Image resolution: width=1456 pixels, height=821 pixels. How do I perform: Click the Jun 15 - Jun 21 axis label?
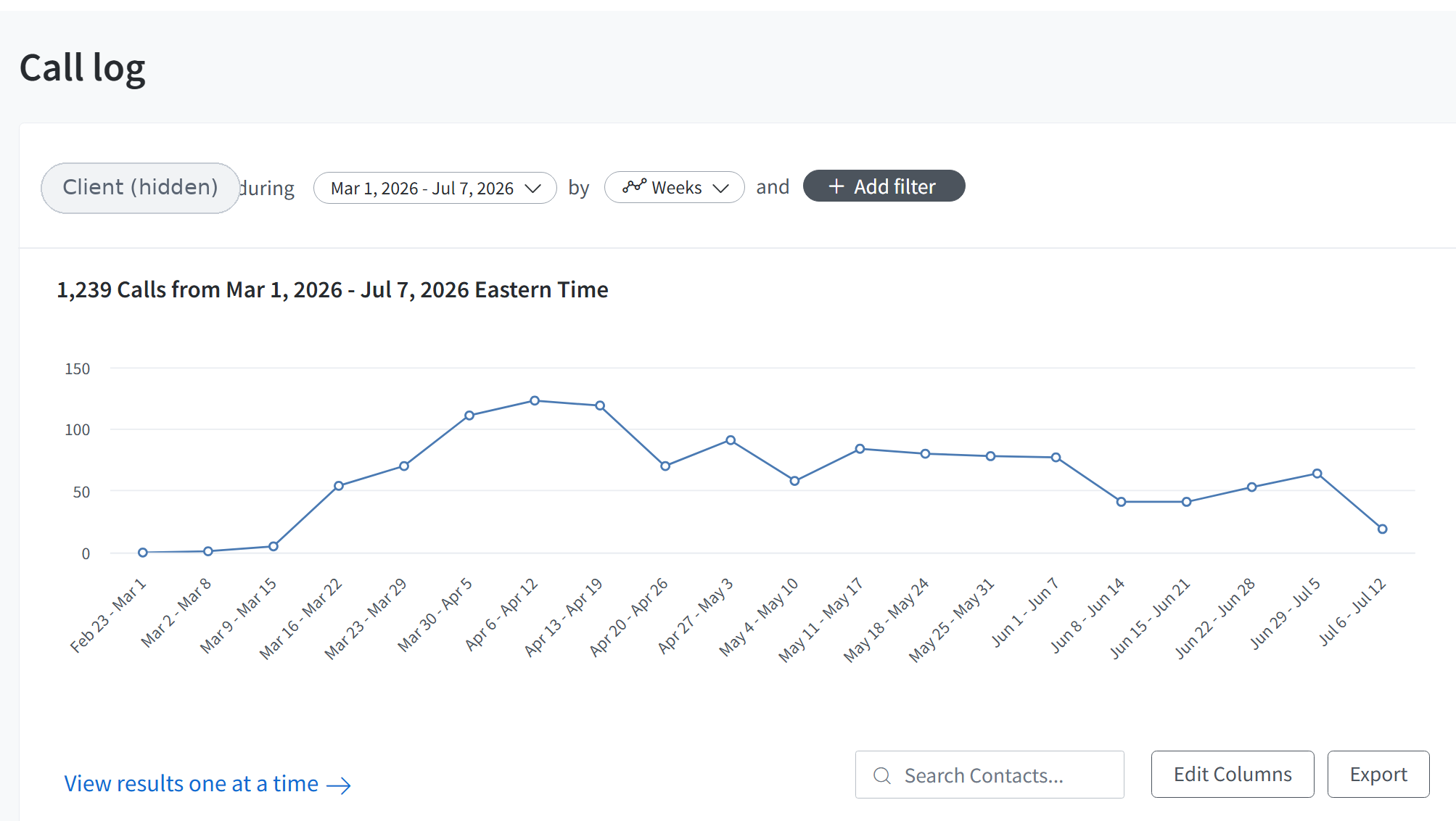[1150, 619]
